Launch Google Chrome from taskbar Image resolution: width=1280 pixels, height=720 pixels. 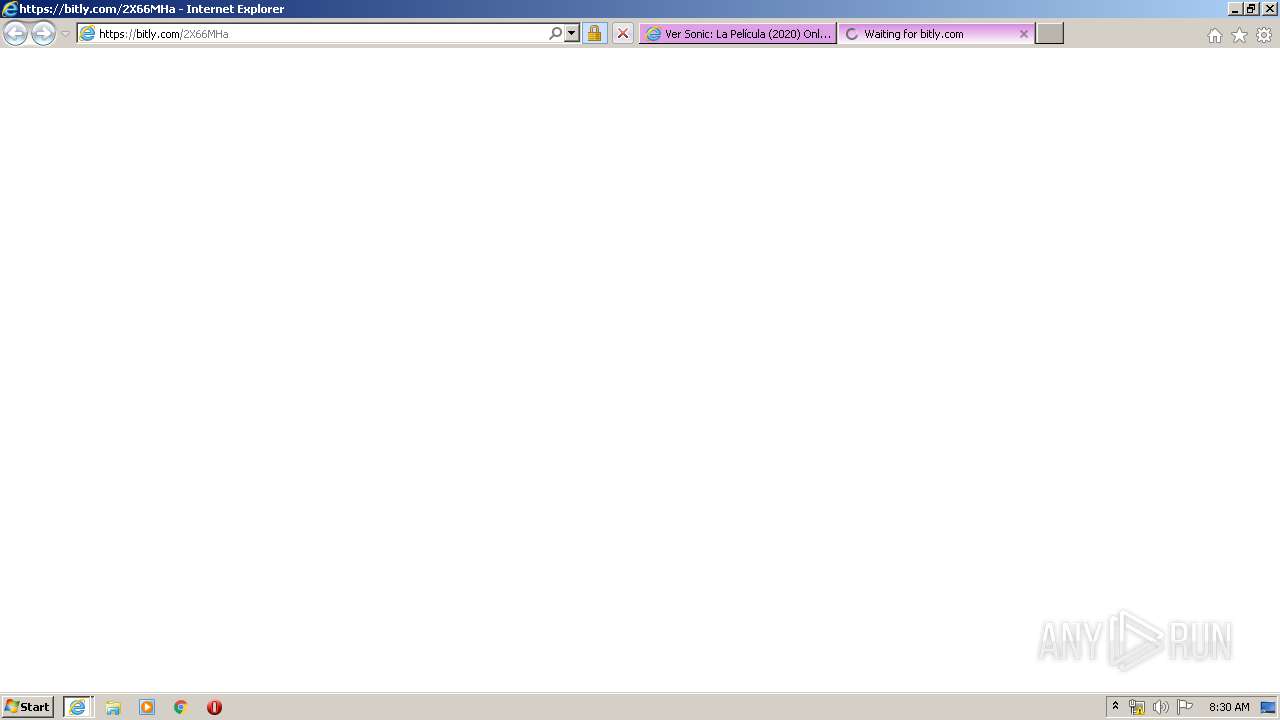181,707
